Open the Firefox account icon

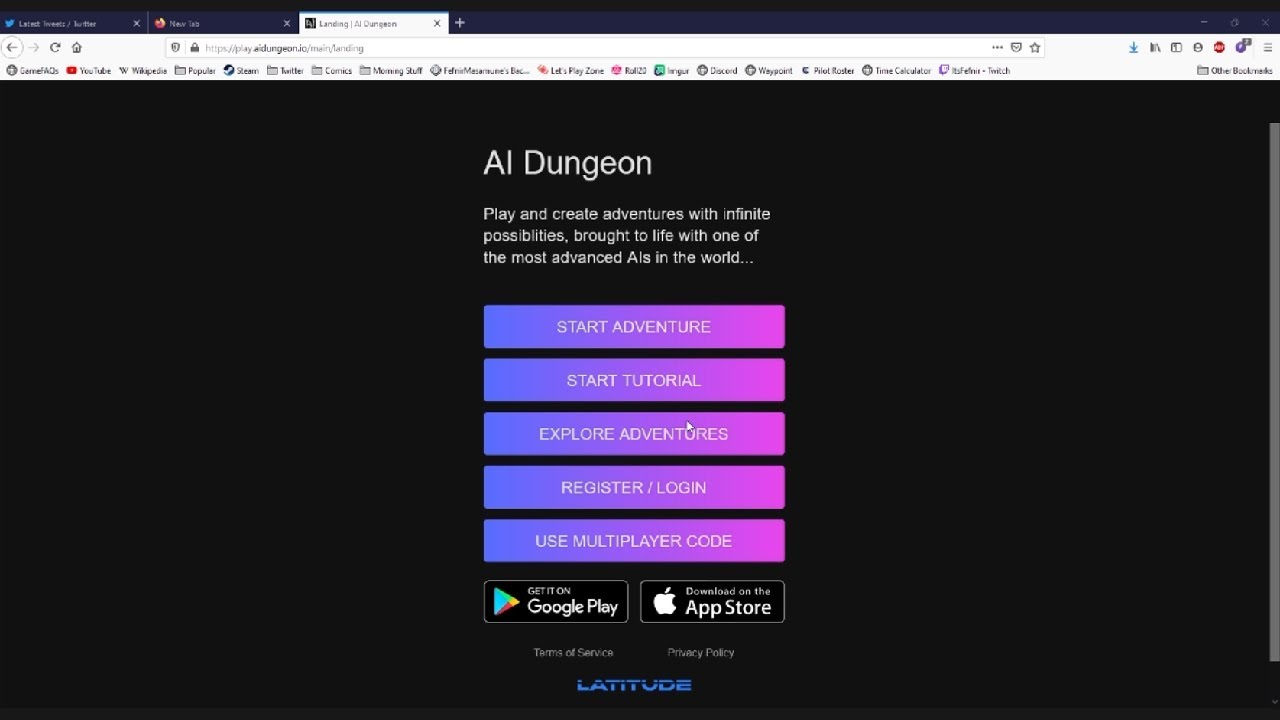[1198, 47]
